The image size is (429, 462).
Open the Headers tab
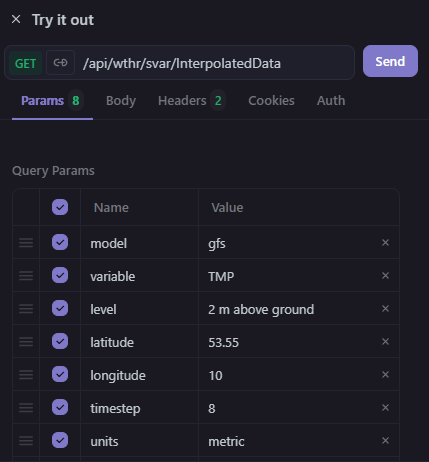191,101
